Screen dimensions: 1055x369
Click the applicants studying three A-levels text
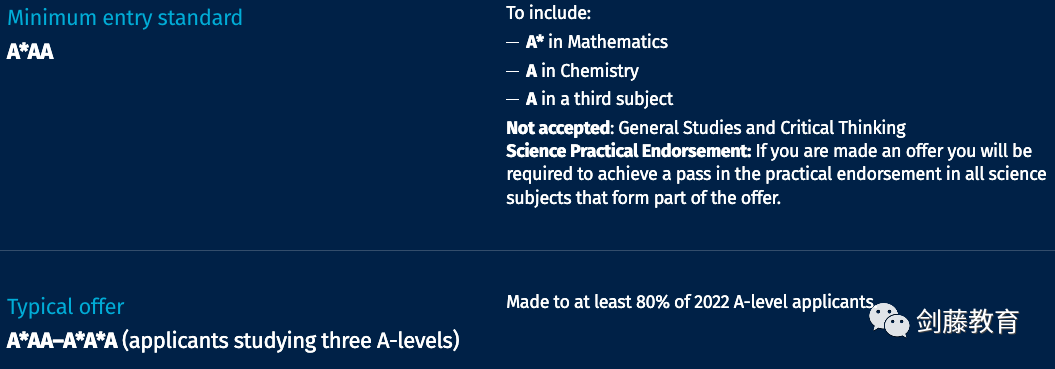coord(291,341)
